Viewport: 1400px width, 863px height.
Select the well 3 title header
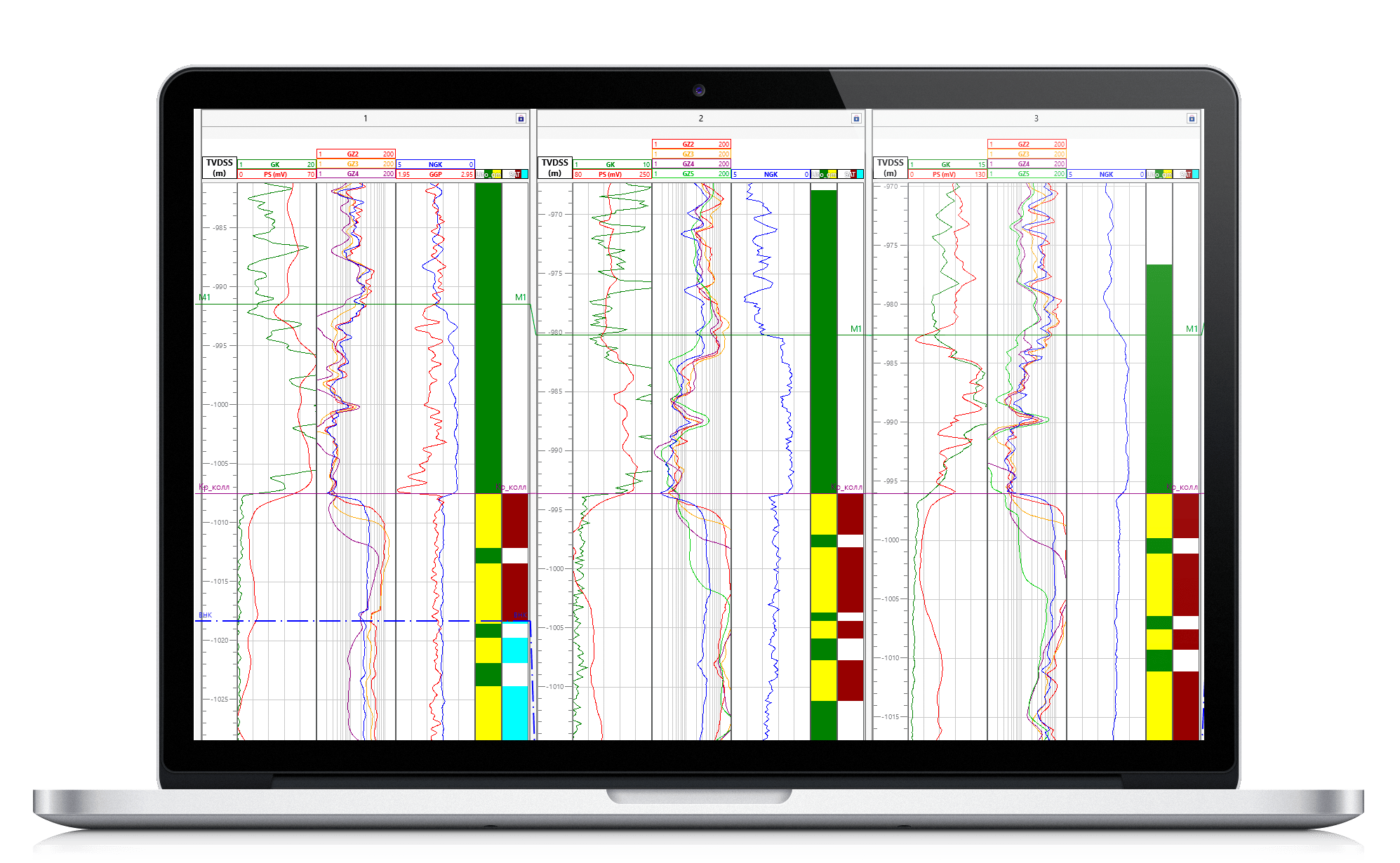pyautogui.click(x=1036, y=119)
